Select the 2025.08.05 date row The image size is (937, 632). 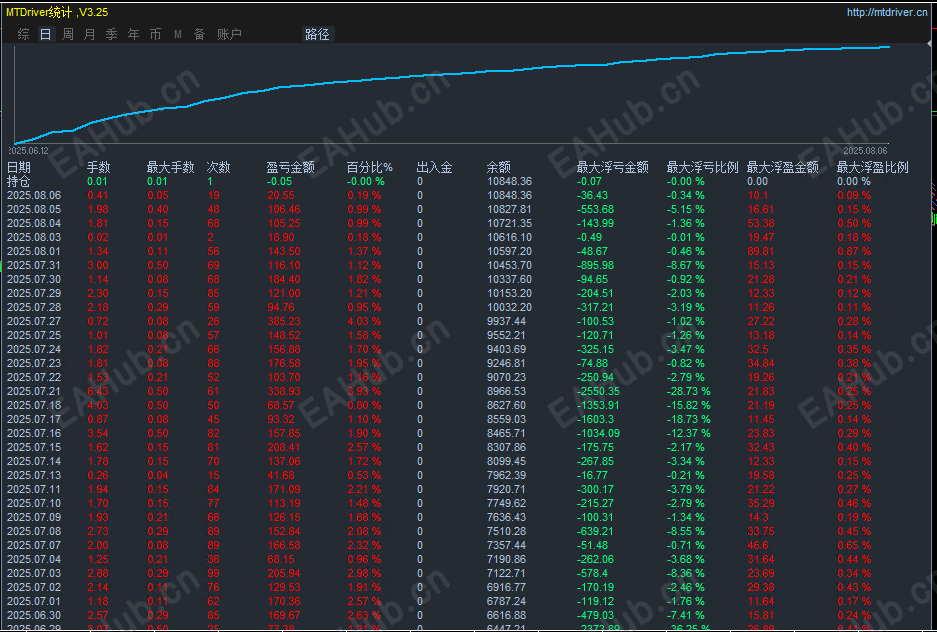click(x=33, y=209)
